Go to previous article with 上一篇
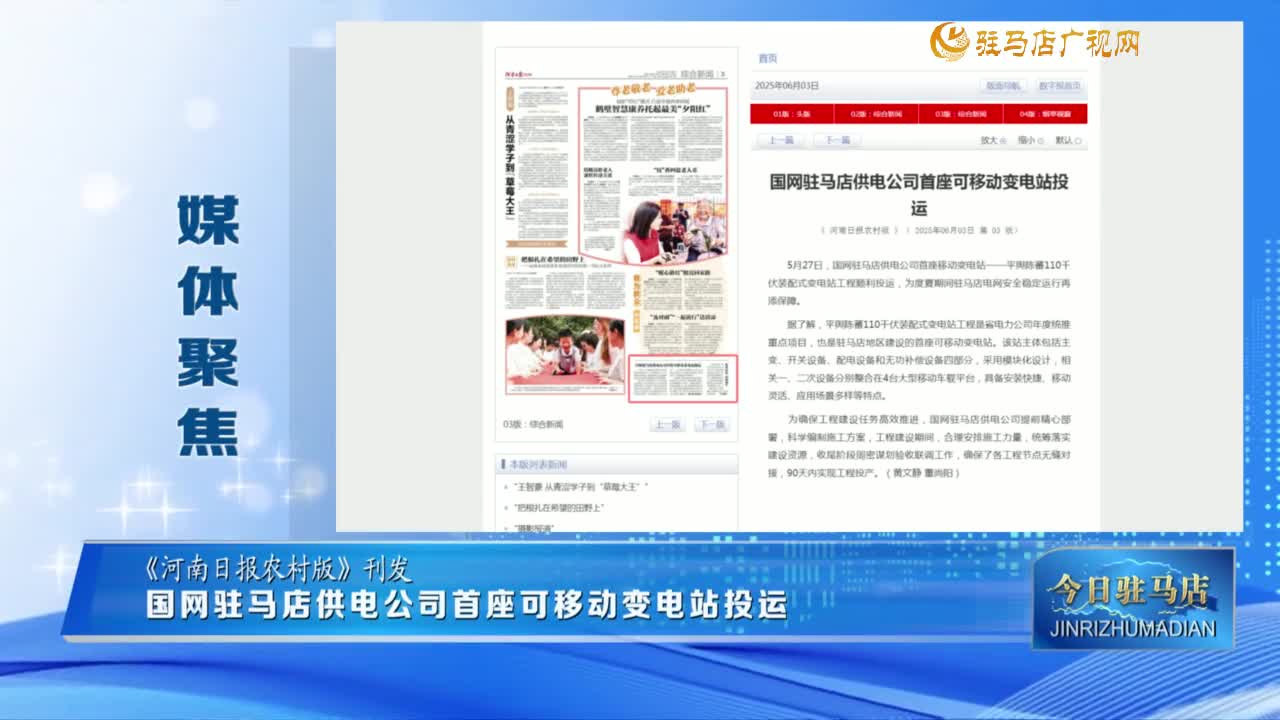Viewport: 1280px width, 720px height. (x=782, y=141)
